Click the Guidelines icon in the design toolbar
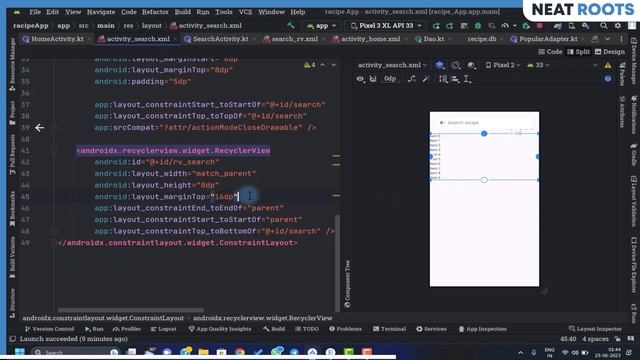This screenshot has width=640, height=360. point(467,79)
